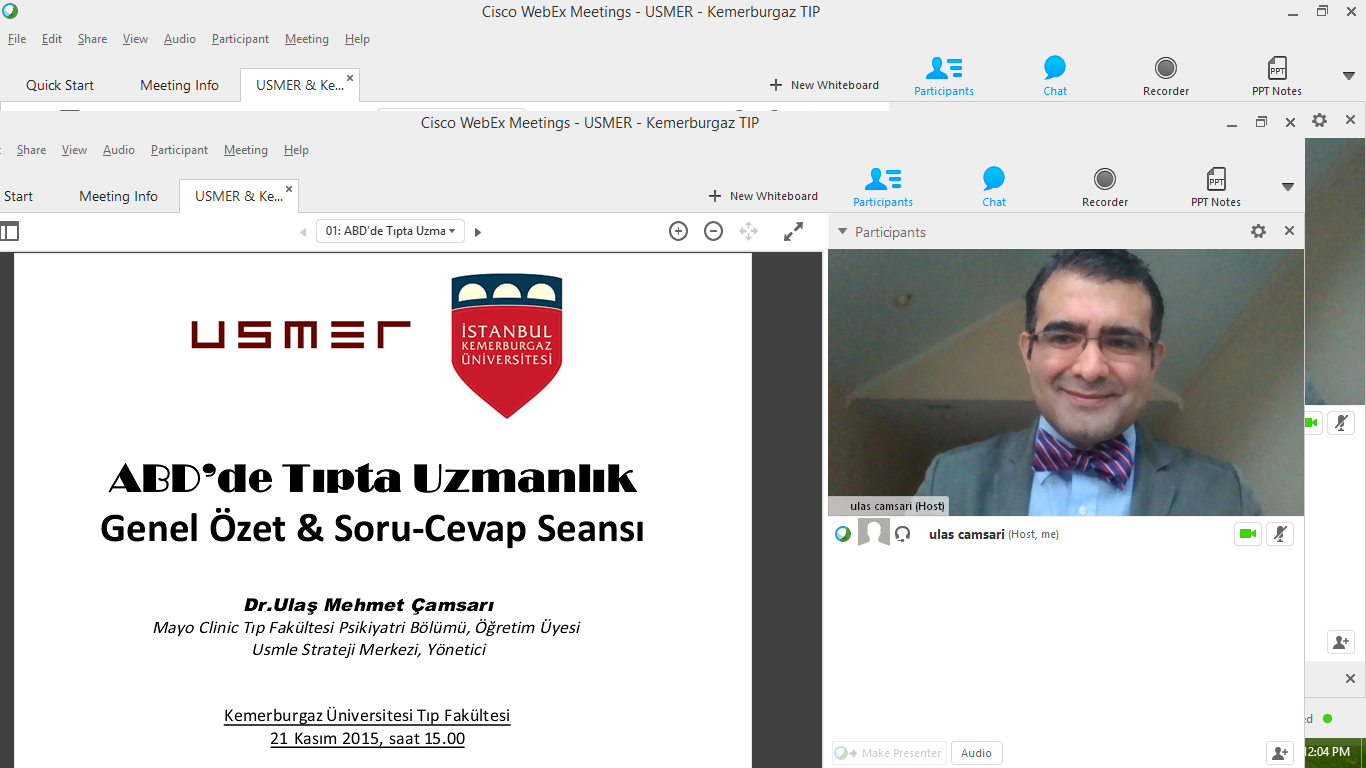This screenshot has width=1366, height=768.
Task: Click New Whiteboard in inner window
Action: tap(763, 196)
